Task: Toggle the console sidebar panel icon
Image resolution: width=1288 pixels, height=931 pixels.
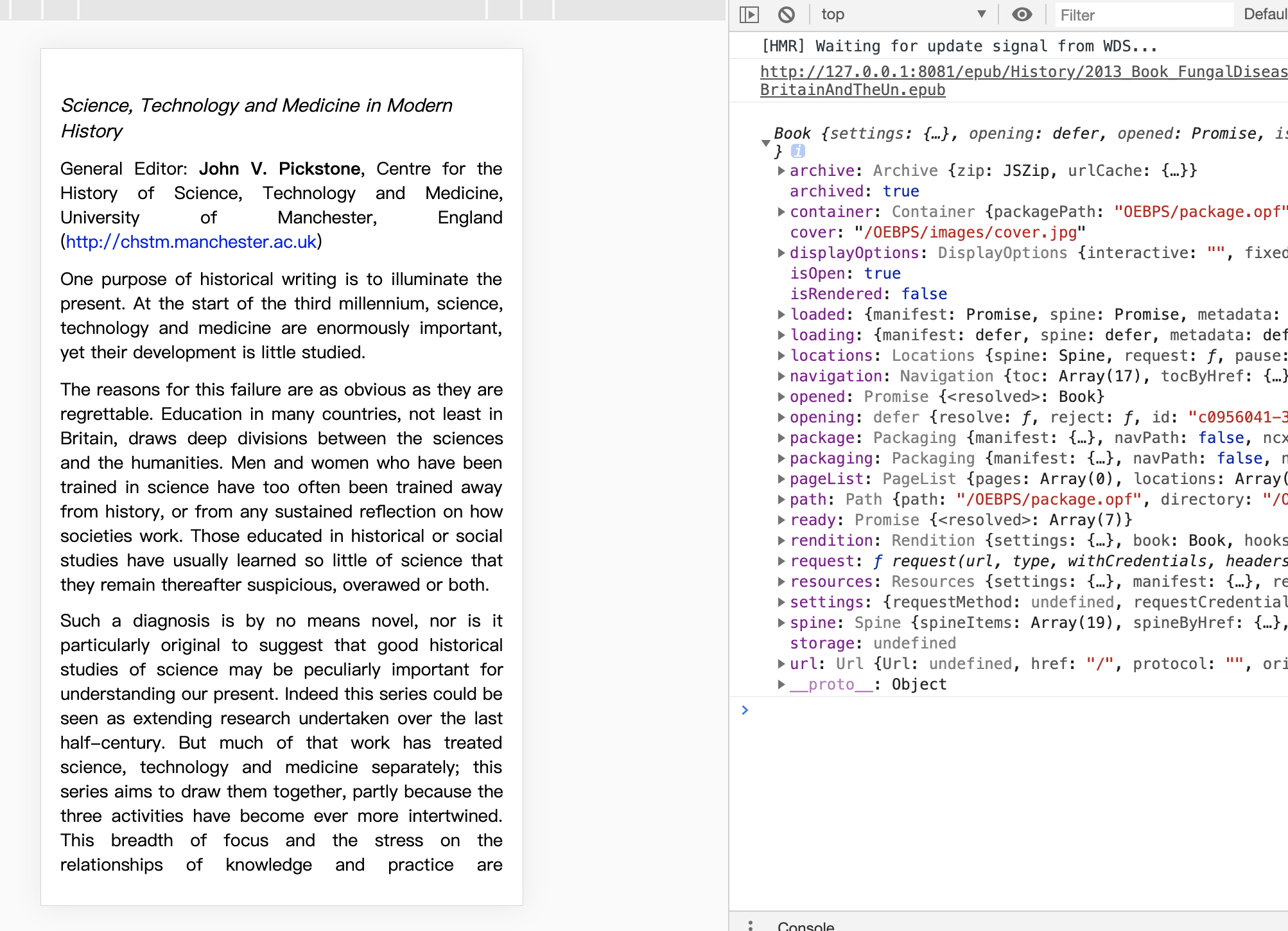Action: click(749, 15)
